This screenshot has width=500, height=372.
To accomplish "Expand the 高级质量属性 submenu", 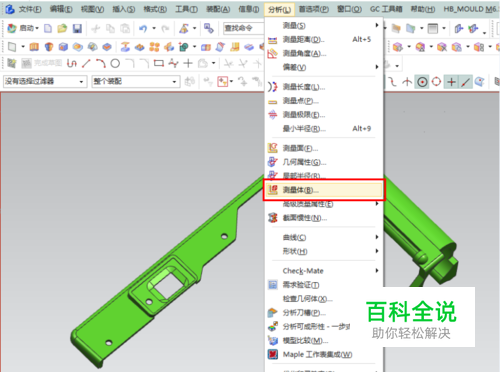I will (323, 204).
